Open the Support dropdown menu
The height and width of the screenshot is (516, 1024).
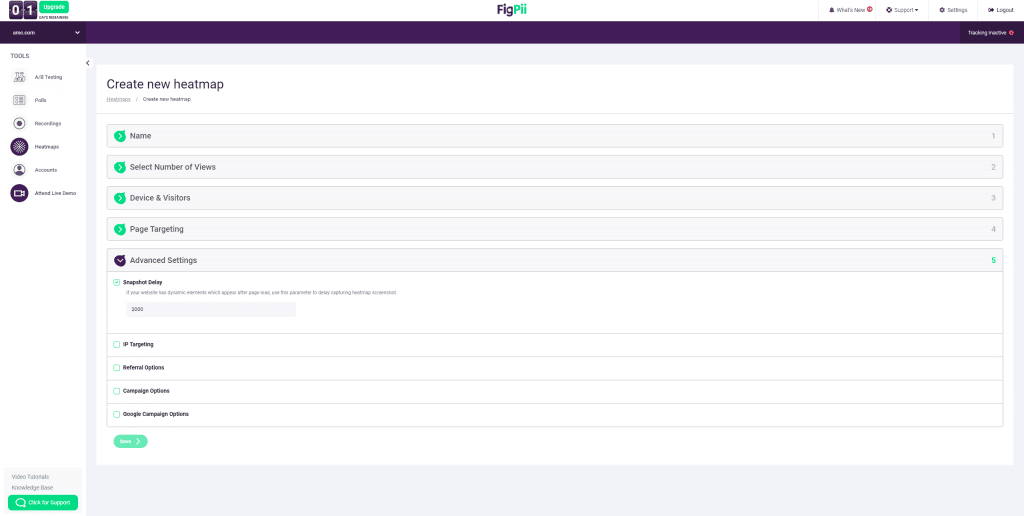pos(902,10)
